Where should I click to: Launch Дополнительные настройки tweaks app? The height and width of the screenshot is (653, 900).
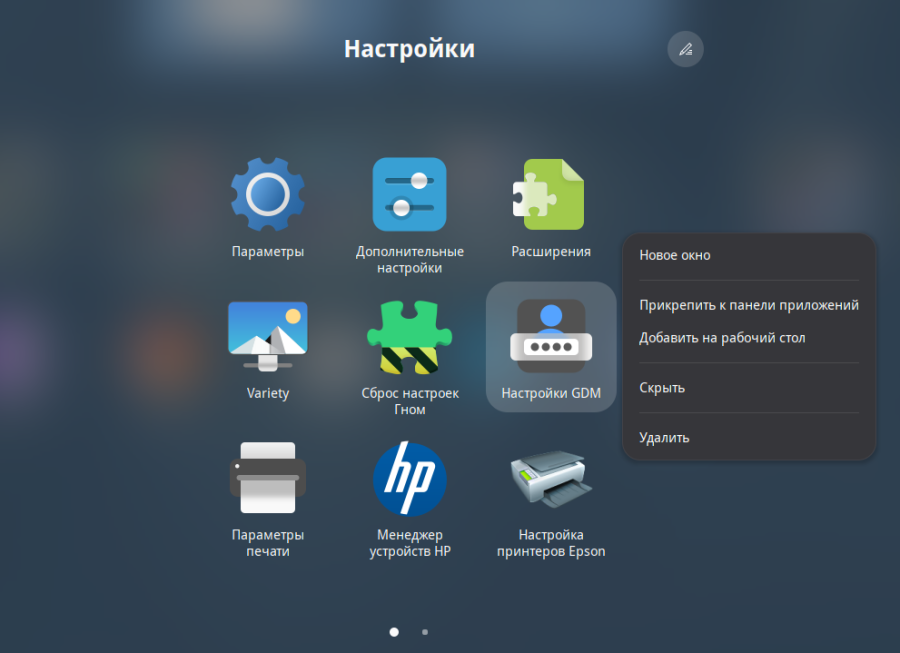[409, 195]
